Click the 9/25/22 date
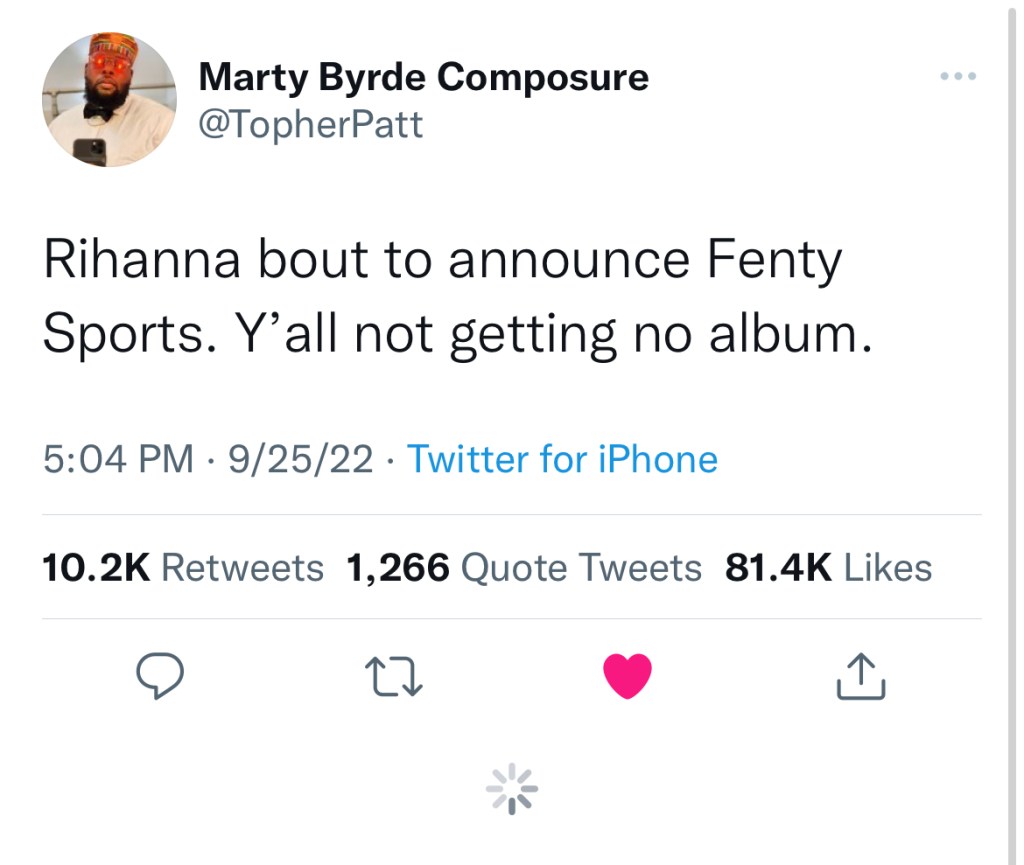This screenshot has height=865, width=1024. click(x=300, y=459)
